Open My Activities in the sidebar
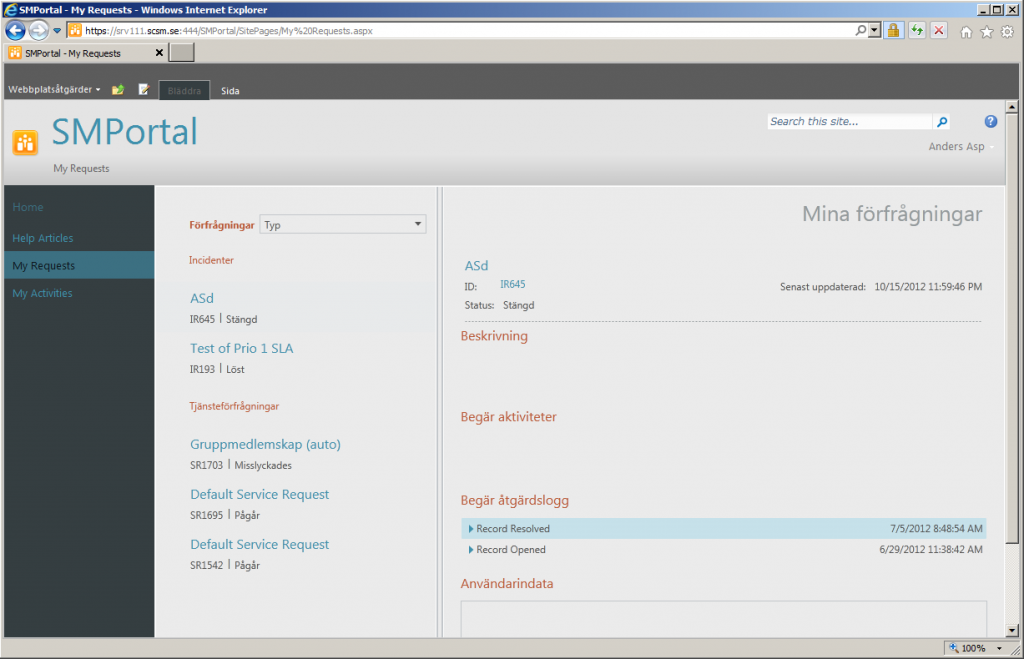This screenshot has width=1024, height=659. 42,293
